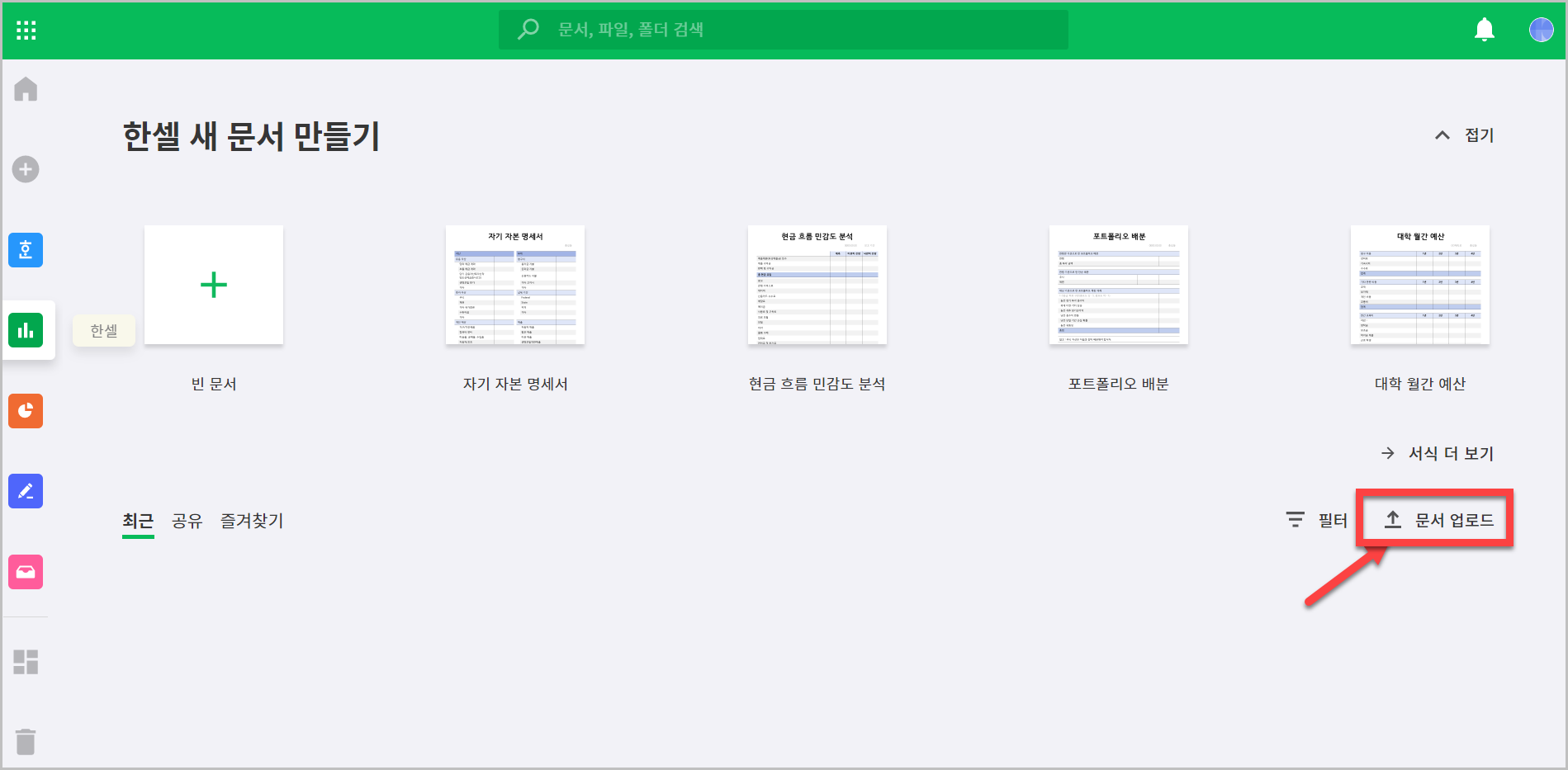Image resolution: width=1568 pixels, height=770 pixels.
Task: Open the blue Hanword app icon
Action: [x=26, y=250]
